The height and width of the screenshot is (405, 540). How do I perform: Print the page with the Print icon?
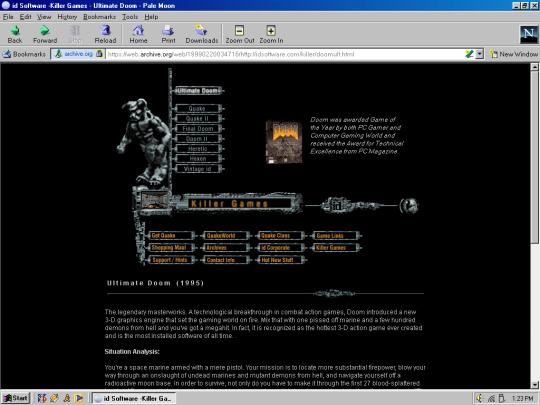tap(168, 34)
